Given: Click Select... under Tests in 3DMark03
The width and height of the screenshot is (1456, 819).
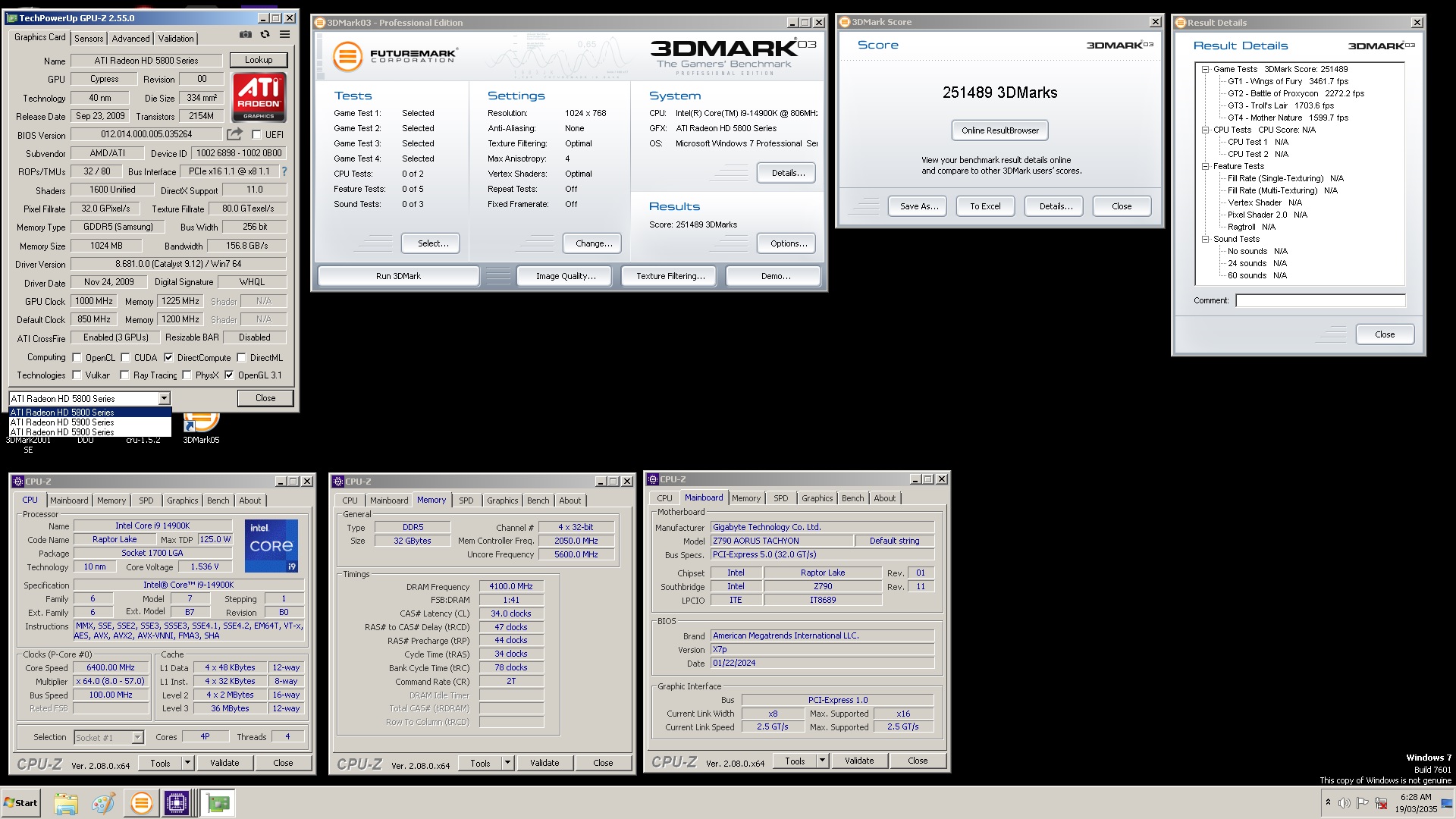Looking at the screenshot, I should coord(431,243).
